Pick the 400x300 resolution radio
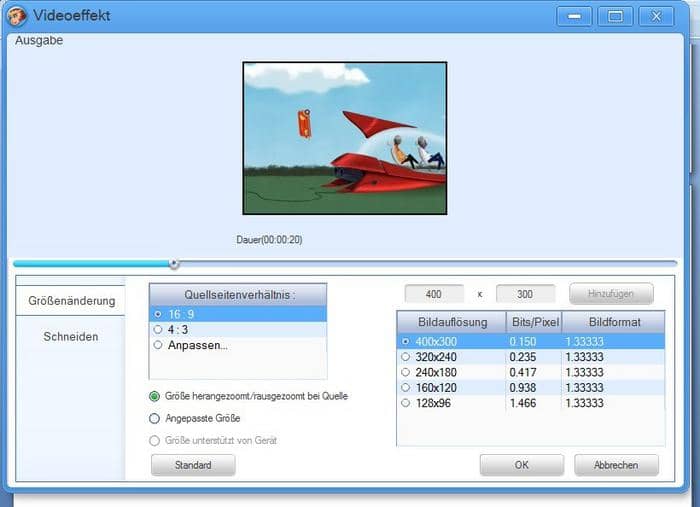The height and width of the screenshot is (507, 700). click(405, 341)
